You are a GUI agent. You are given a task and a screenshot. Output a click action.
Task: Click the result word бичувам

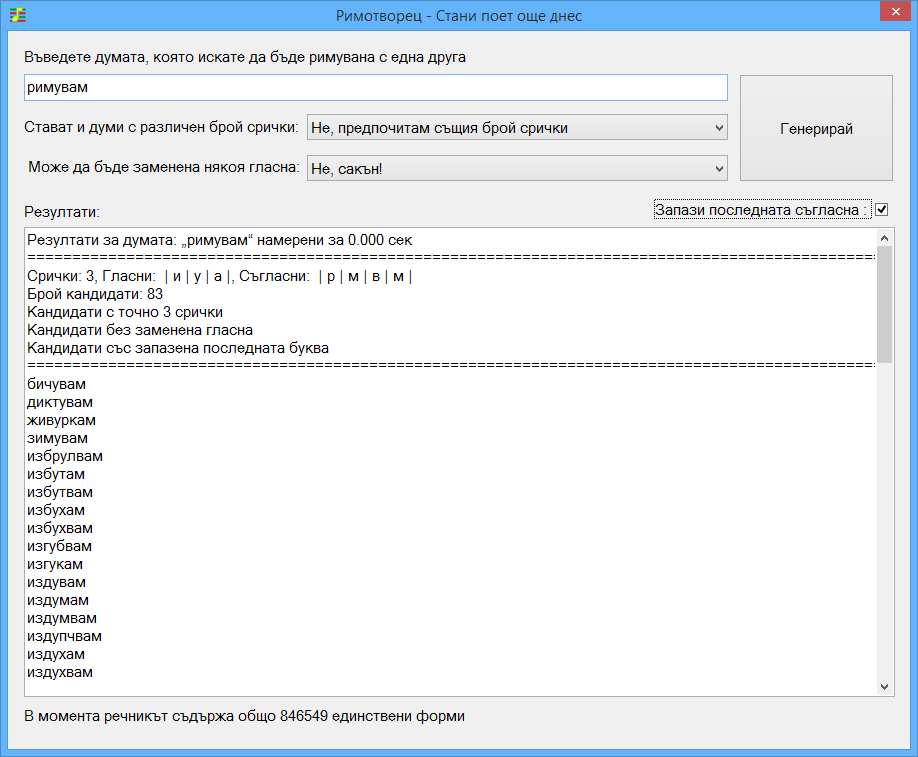(x=56, y=384)
